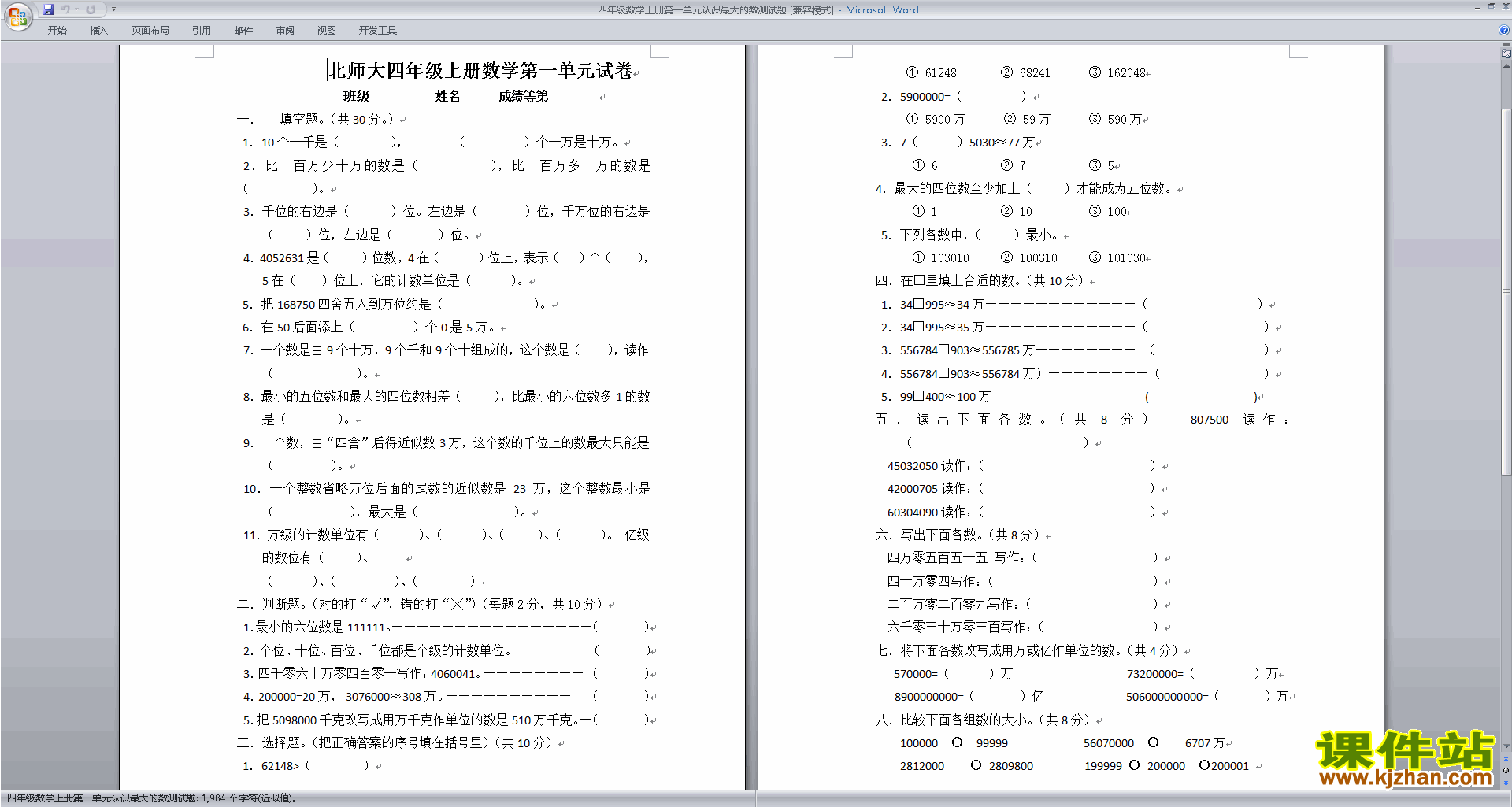Screen dimensions: 1512x807
Task: Switch to the 引用 tab
Action: coord(202,31)
